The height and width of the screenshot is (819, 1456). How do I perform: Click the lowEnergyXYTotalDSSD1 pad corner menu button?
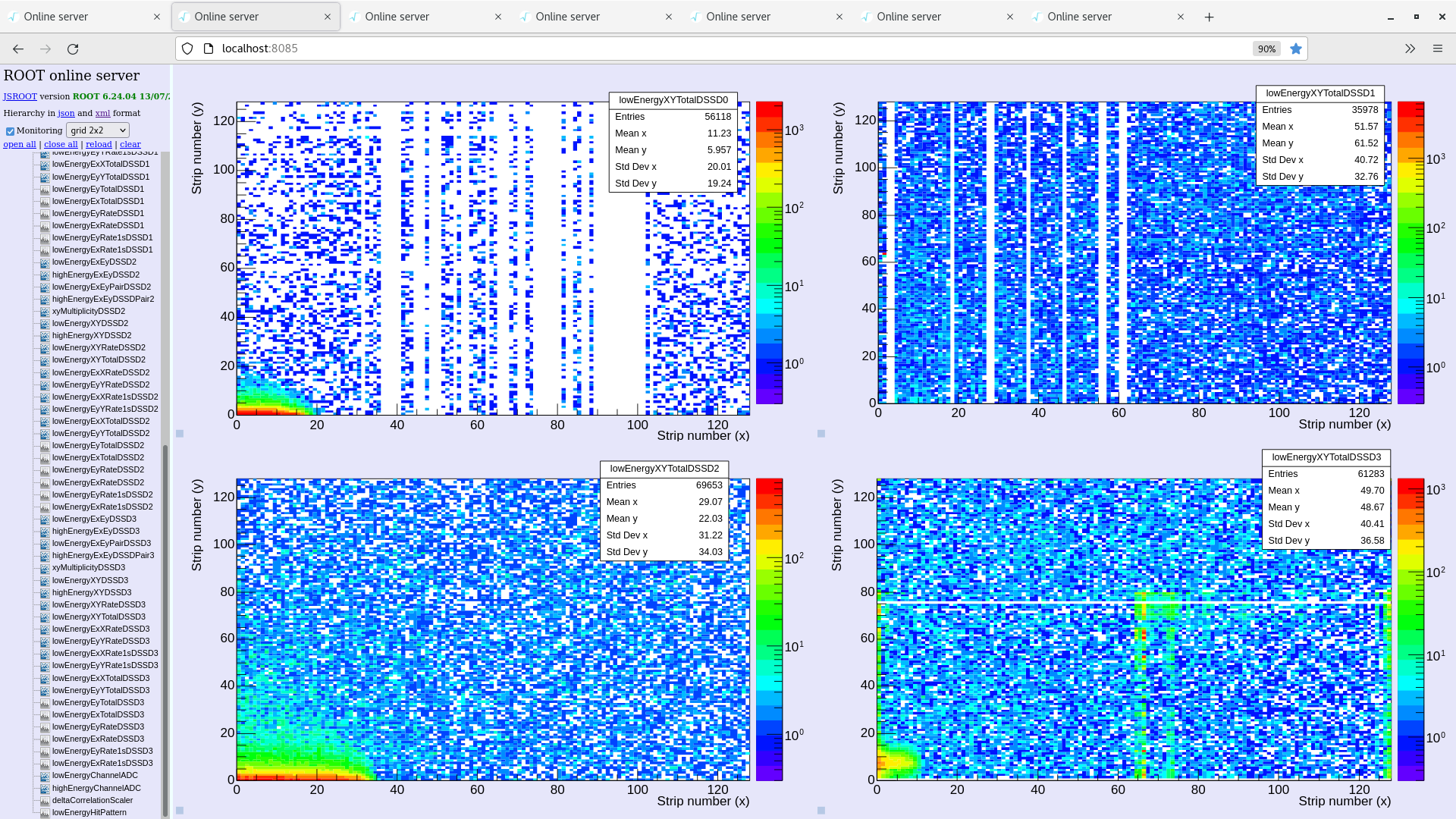tap(821, 434)
